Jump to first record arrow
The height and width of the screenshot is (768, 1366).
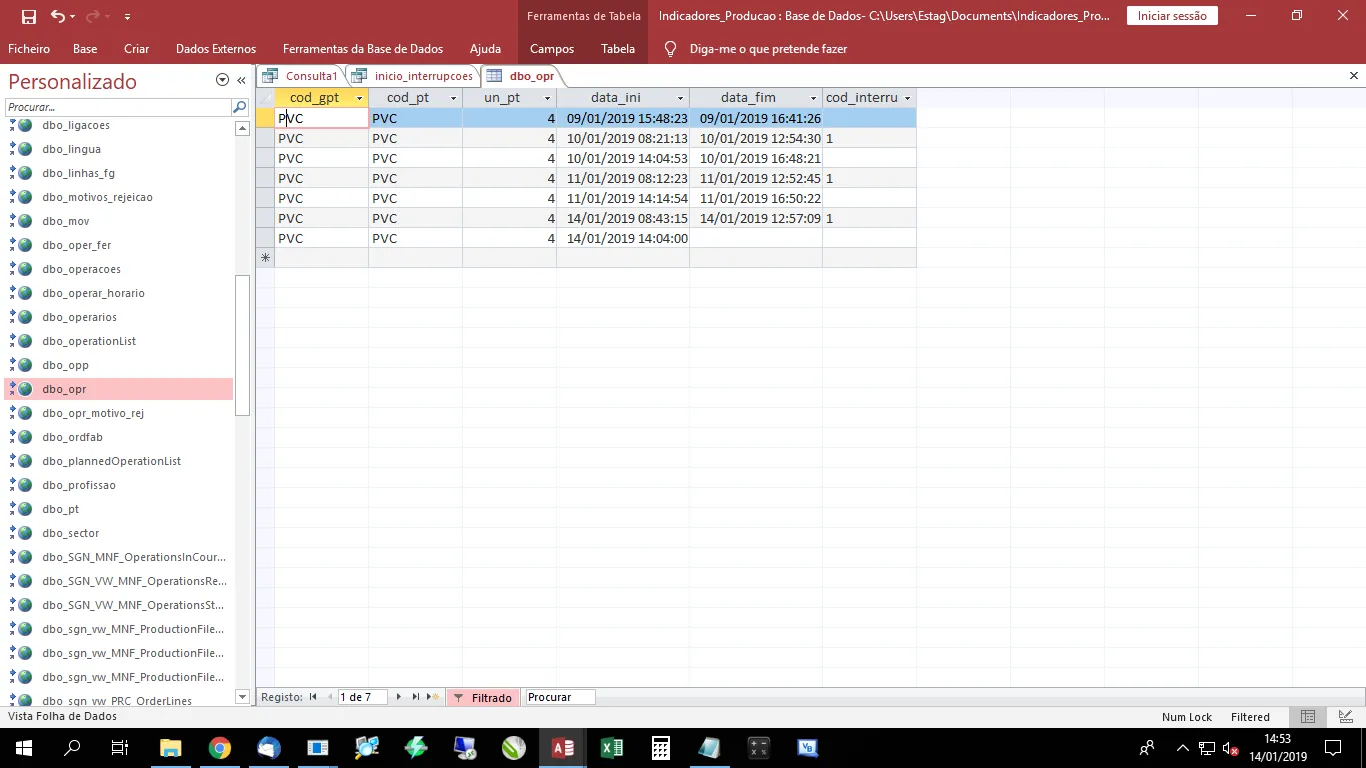(x=313, y=697)
